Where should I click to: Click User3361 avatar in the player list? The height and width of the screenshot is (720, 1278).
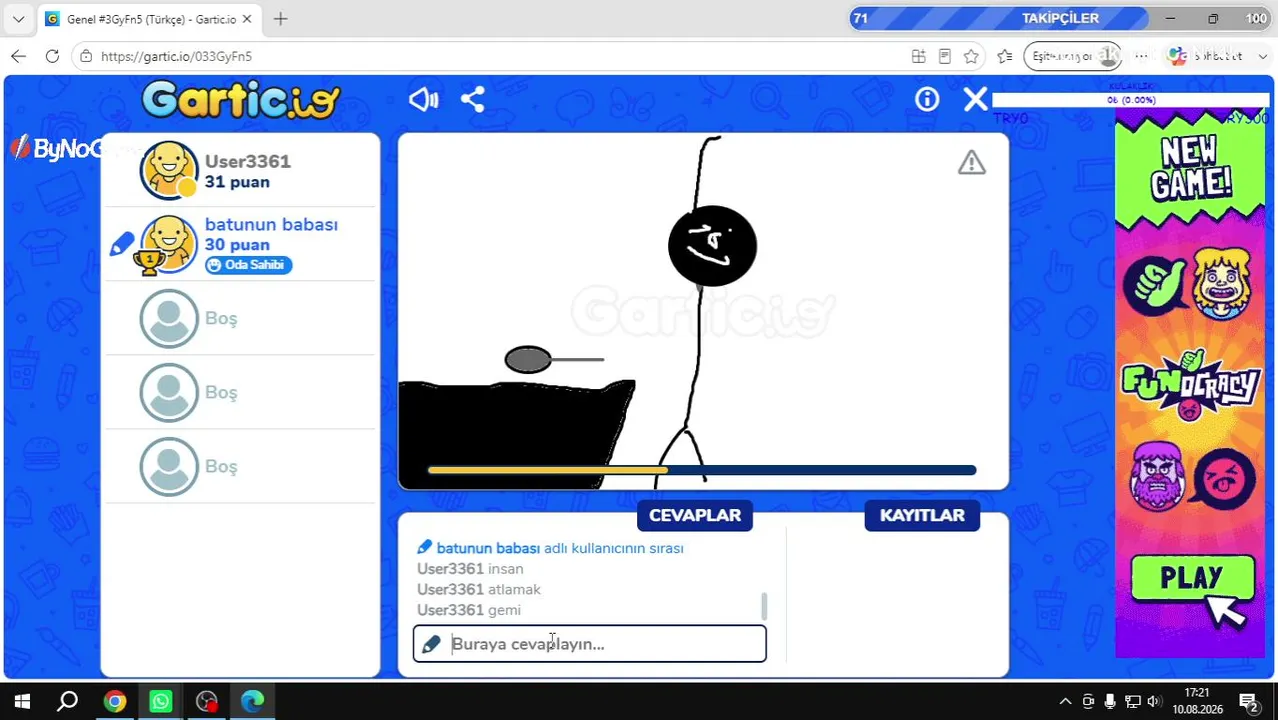(x=169, y=170)
